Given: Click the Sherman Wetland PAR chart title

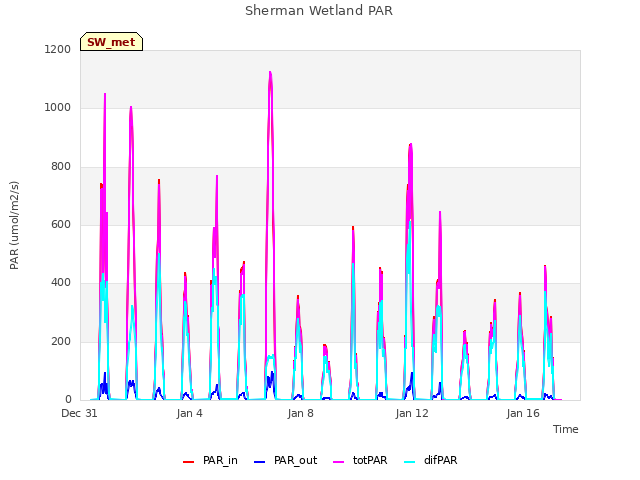Looking at the screenshot, I should coord(319,11).
